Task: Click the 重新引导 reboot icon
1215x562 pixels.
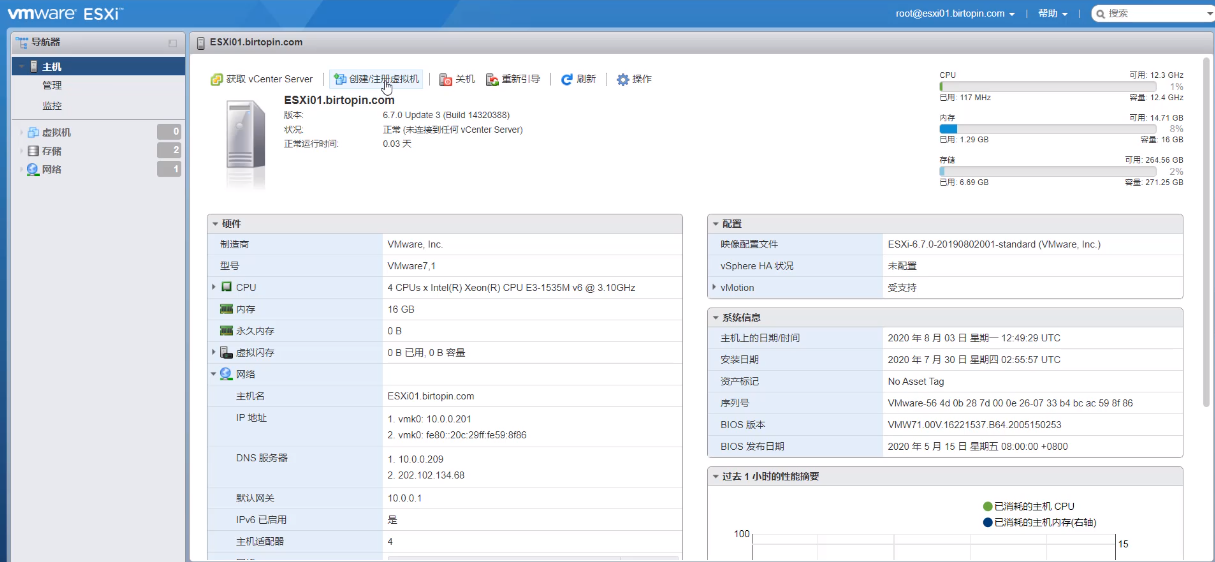Action: (492, 79)
